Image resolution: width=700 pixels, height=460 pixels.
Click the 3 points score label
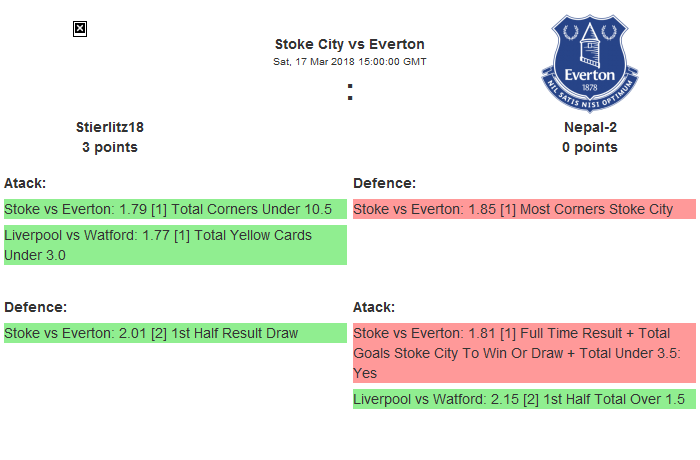pos(110,147)
